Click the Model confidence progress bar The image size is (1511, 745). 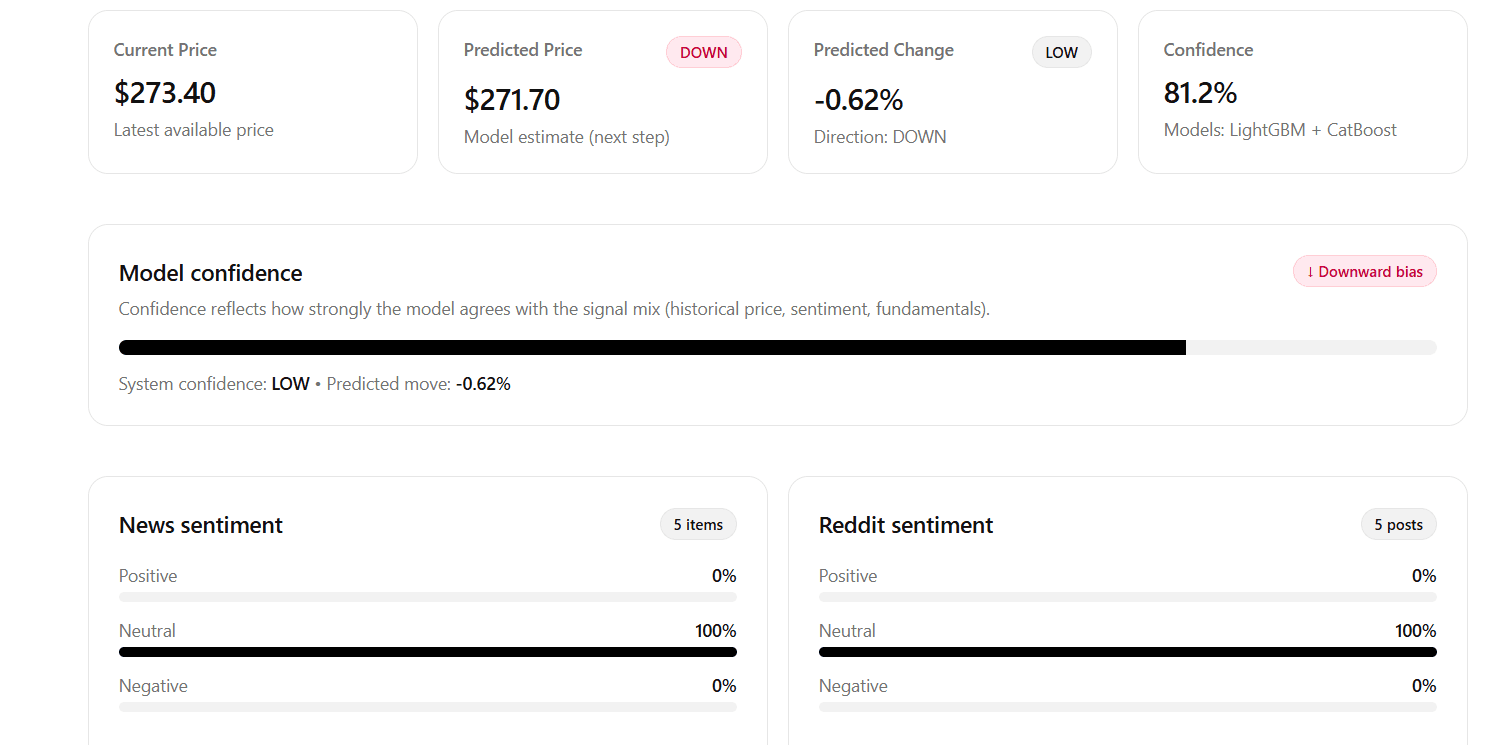point(777,347)
